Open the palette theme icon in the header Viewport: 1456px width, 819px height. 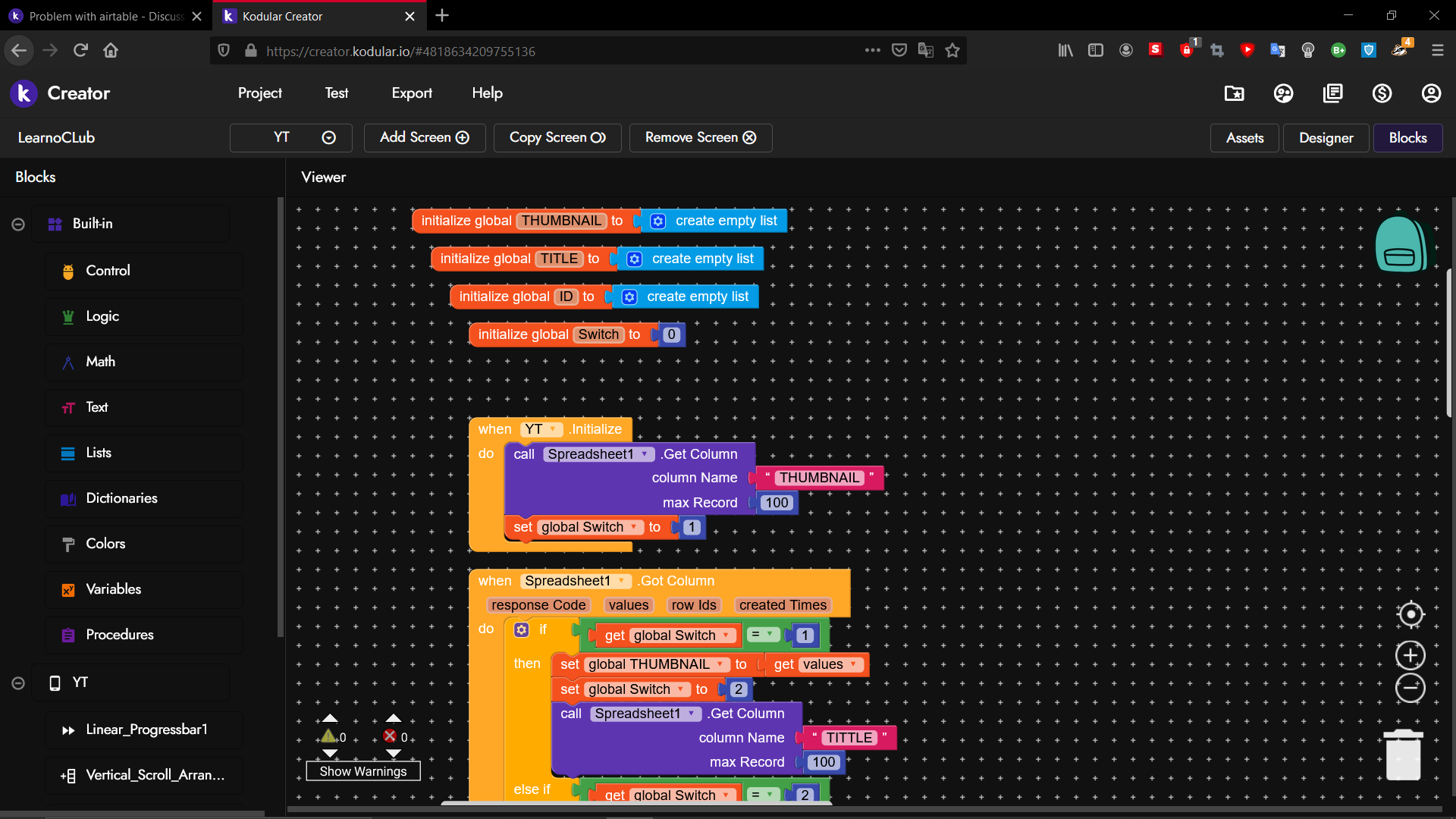pos(1283,93)
